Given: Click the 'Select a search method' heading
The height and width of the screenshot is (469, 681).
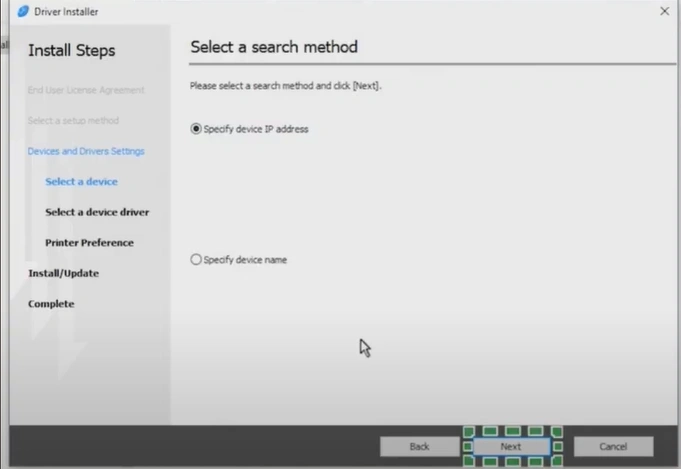Looking at the screenshot, I should click(x=273, y=47).
